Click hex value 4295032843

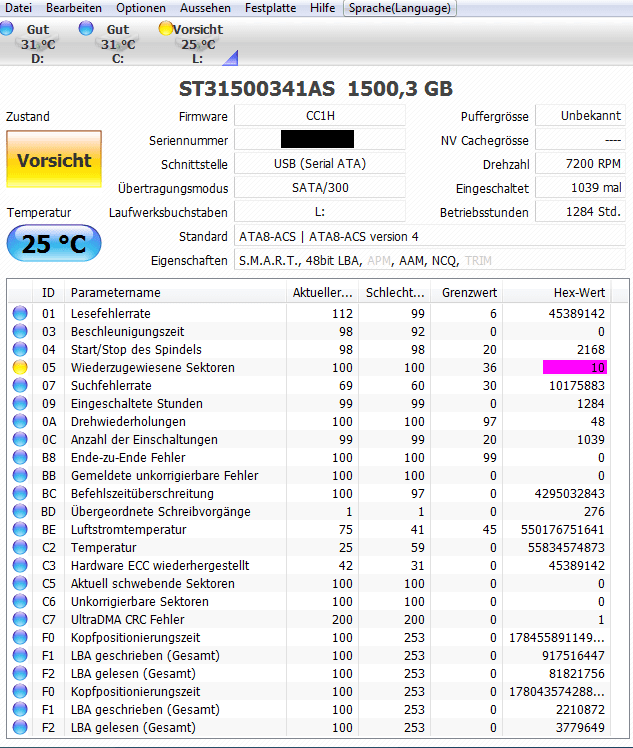tap(570, 494)
